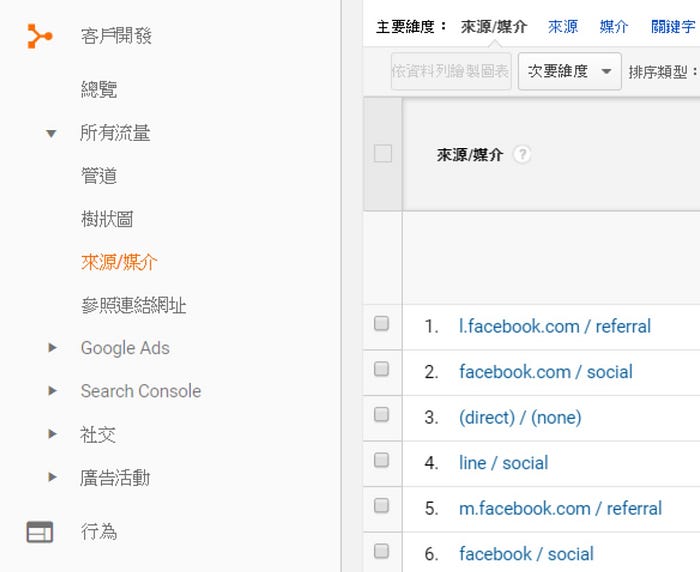Expand the Google Ads triangle

tap(52, 347)
